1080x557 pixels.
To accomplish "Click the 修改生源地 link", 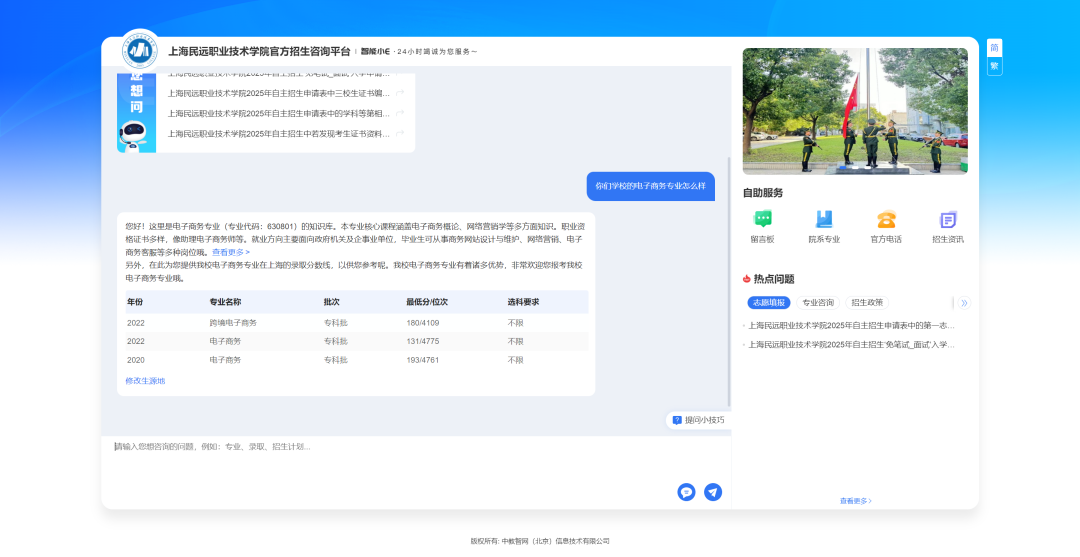I will [x=145, y=381].
